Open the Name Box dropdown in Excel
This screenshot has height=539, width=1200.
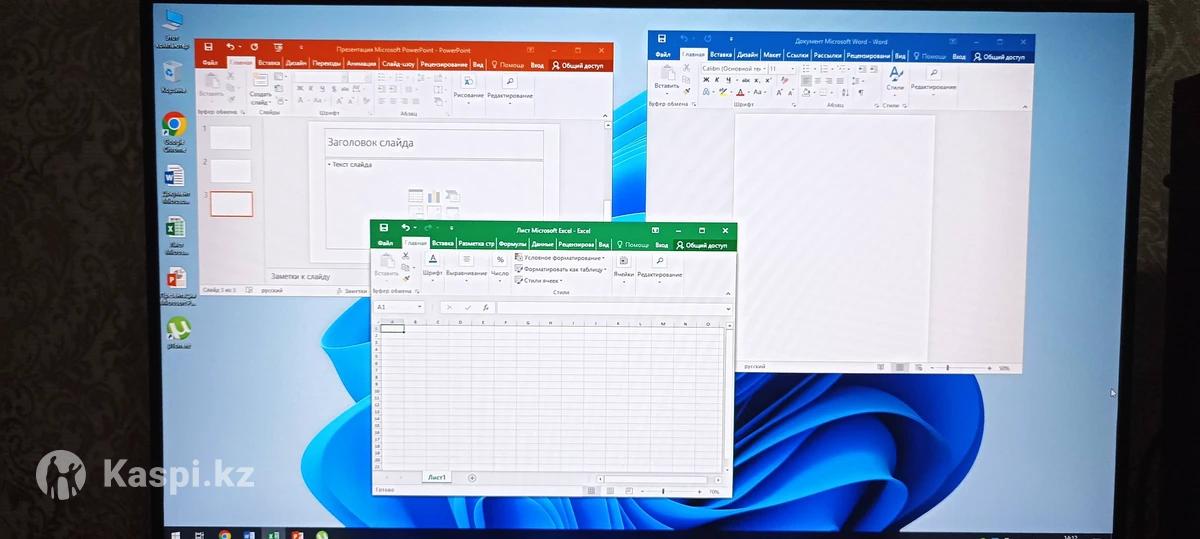[x=420, y=308]
